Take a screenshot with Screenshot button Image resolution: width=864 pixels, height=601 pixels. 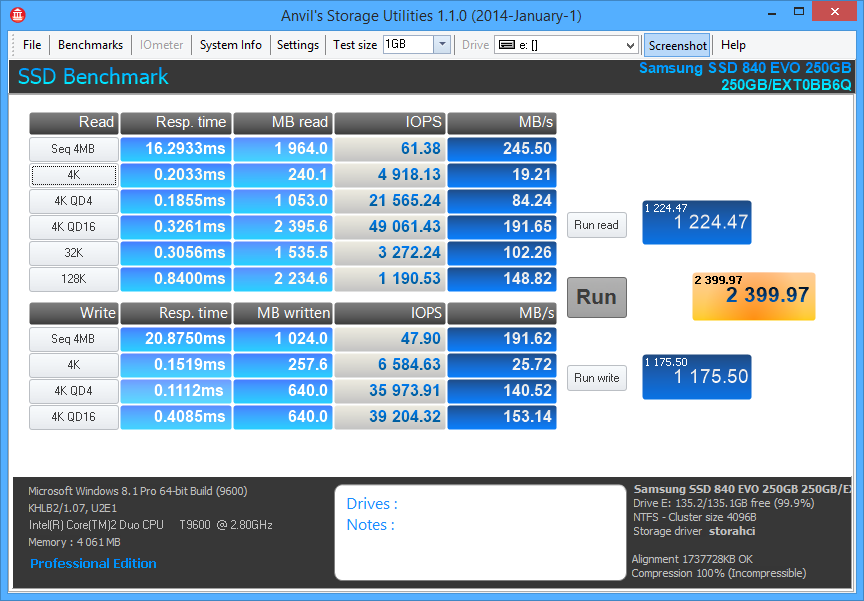coord(677,45)
